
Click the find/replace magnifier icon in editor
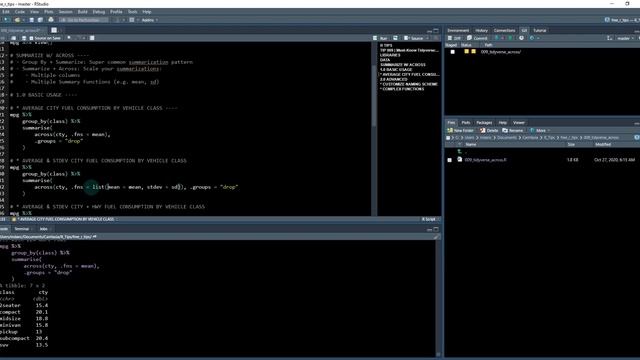click(x=69, y=38)
